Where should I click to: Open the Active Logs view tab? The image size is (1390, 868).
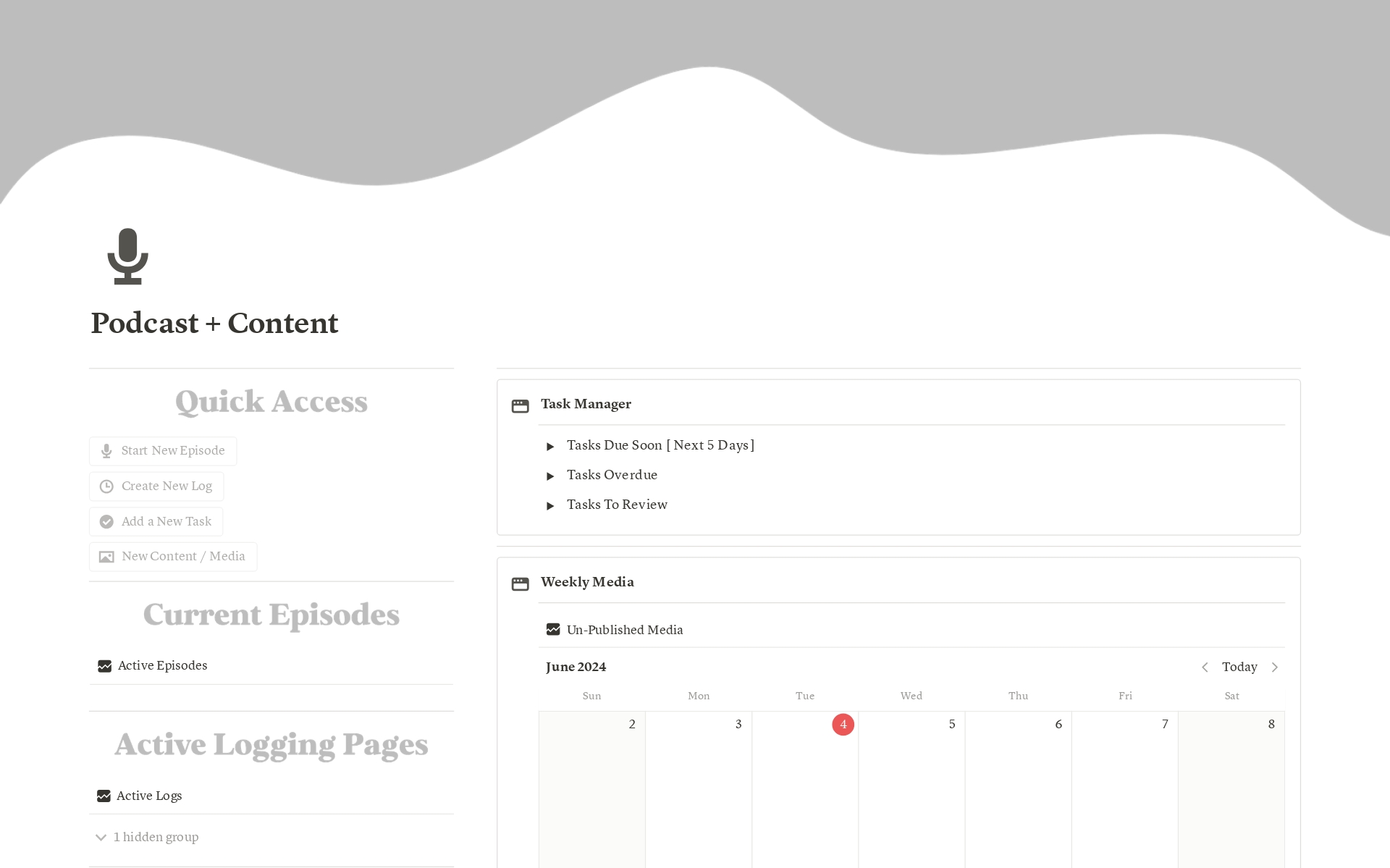click(148, 796)
